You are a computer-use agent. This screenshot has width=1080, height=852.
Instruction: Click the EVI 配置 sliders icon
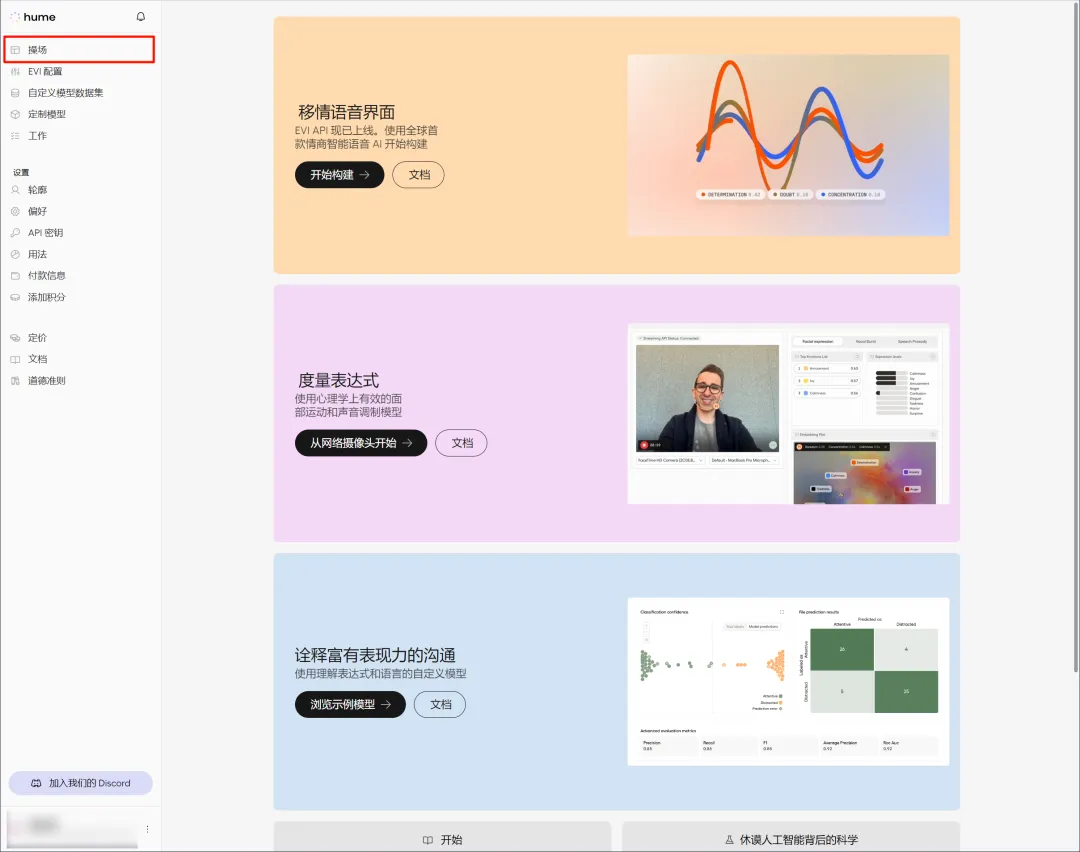15,72
